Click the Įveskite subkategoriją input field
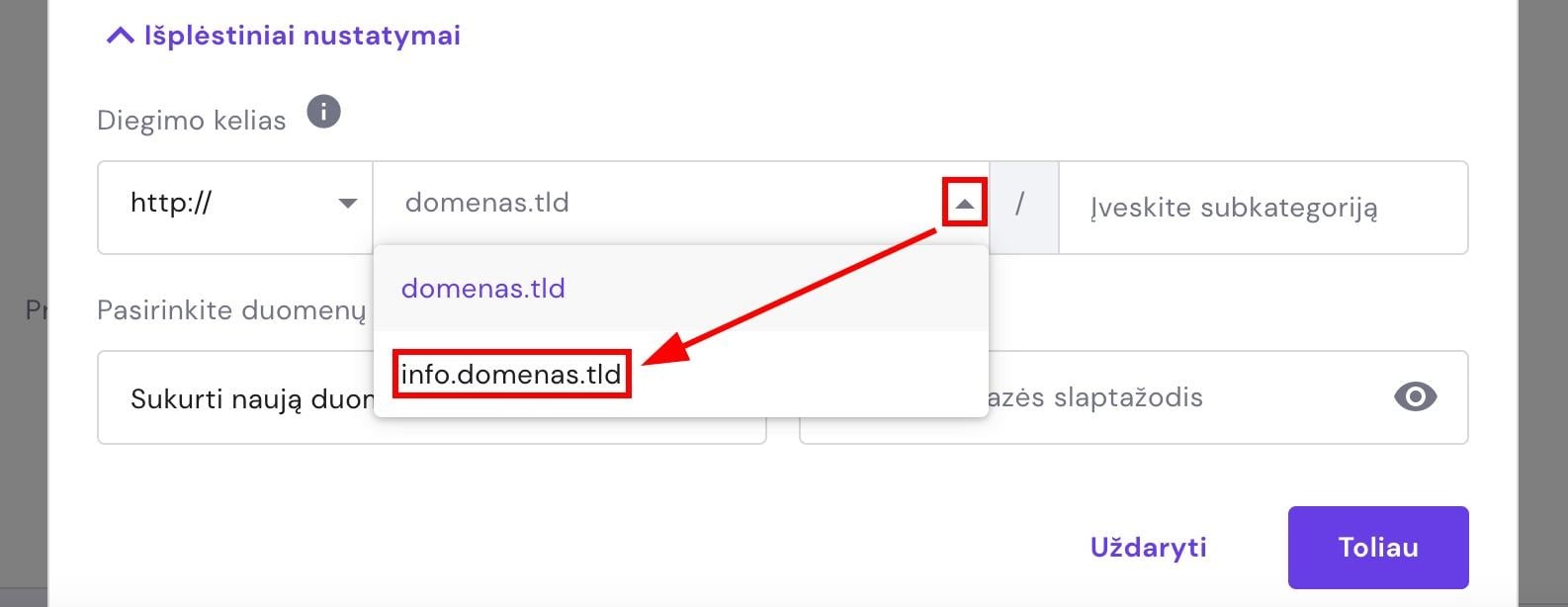1568x607 pixels. click(1262, 208)
